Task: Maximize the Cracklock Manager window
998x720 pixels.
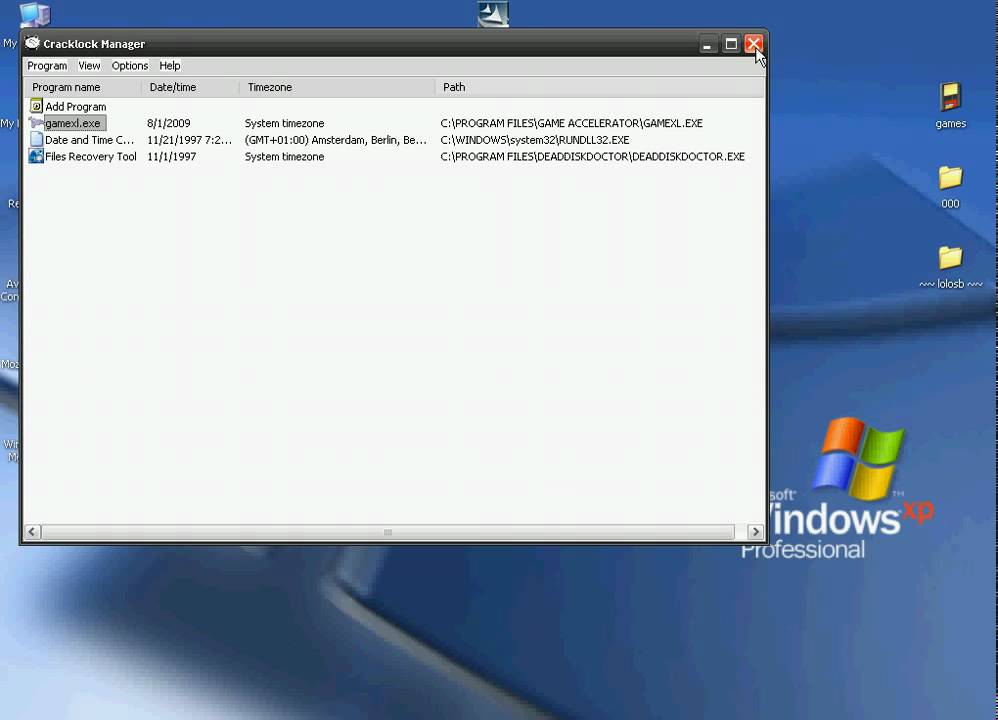Action: click(x=731, y=44)
